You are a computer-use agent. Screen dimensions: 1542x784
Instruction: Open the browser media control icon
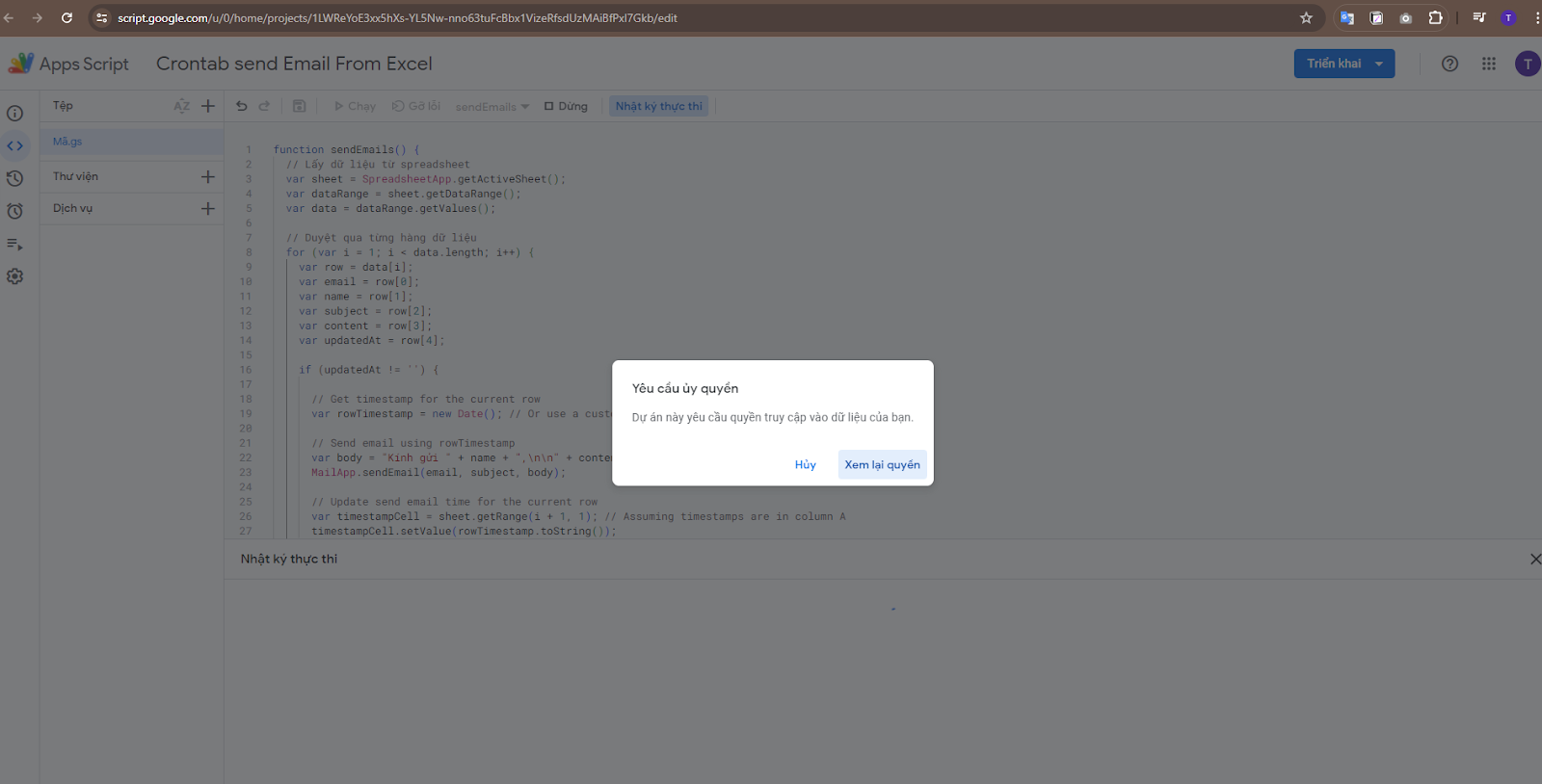coord(1479,17)
